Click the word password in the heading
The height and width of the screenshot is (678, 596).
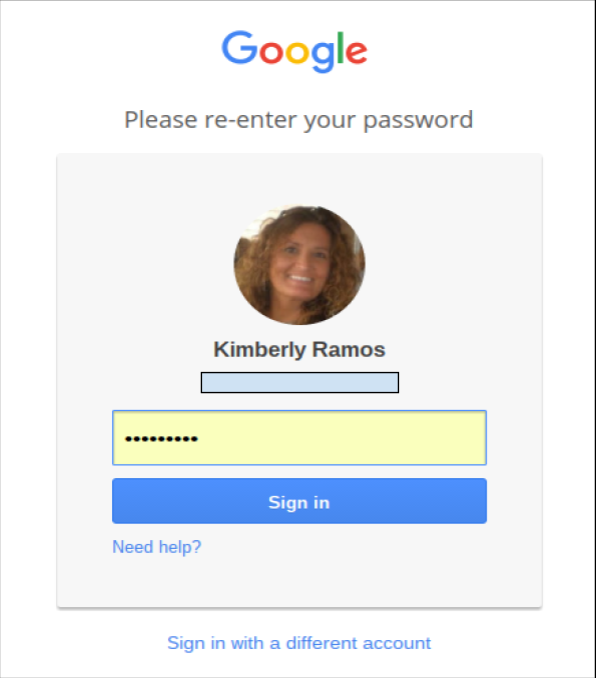pyautogui.click(x=418, y=121)
